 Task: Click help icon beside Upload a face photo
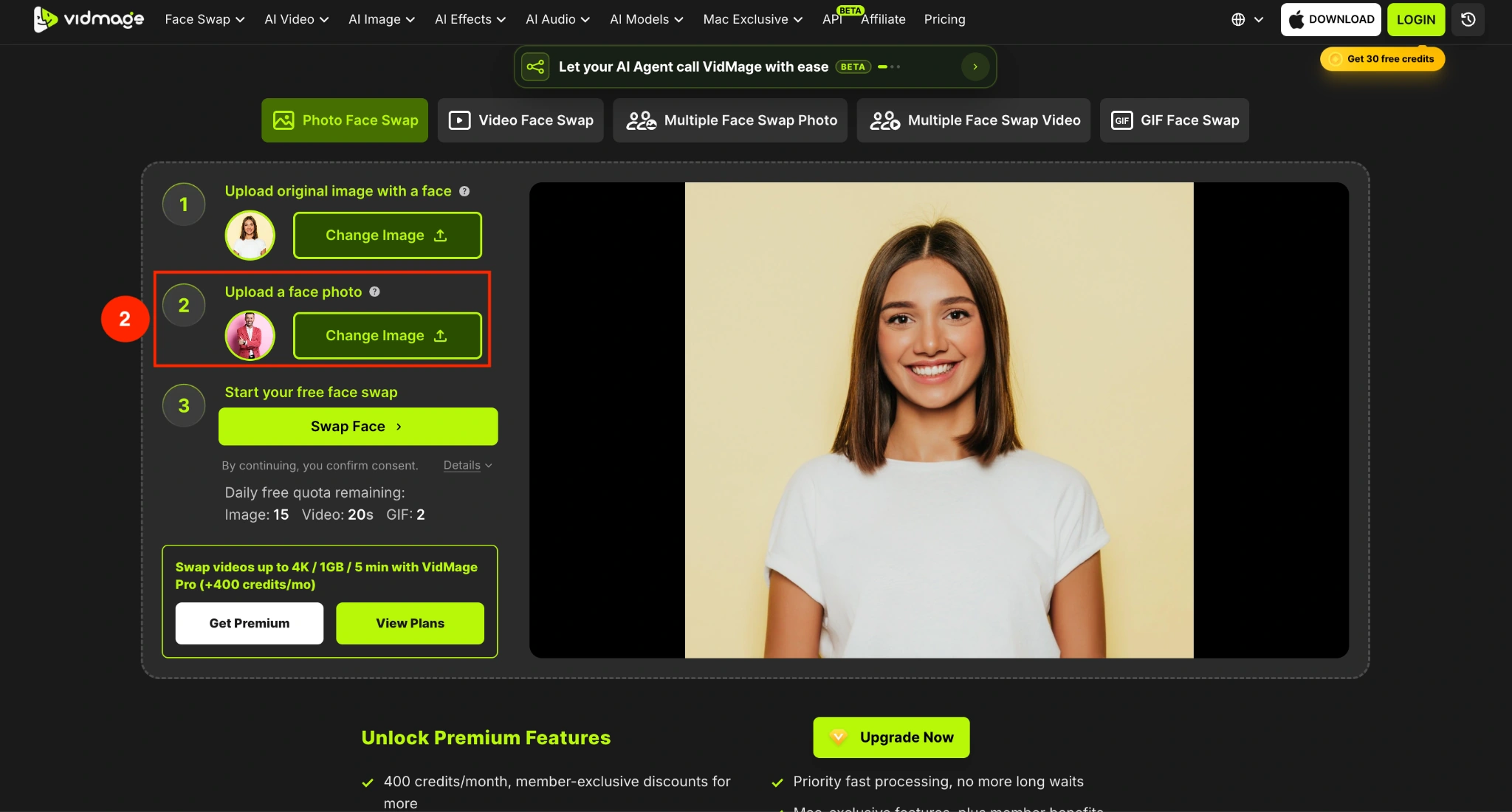[x=375, y=292]
